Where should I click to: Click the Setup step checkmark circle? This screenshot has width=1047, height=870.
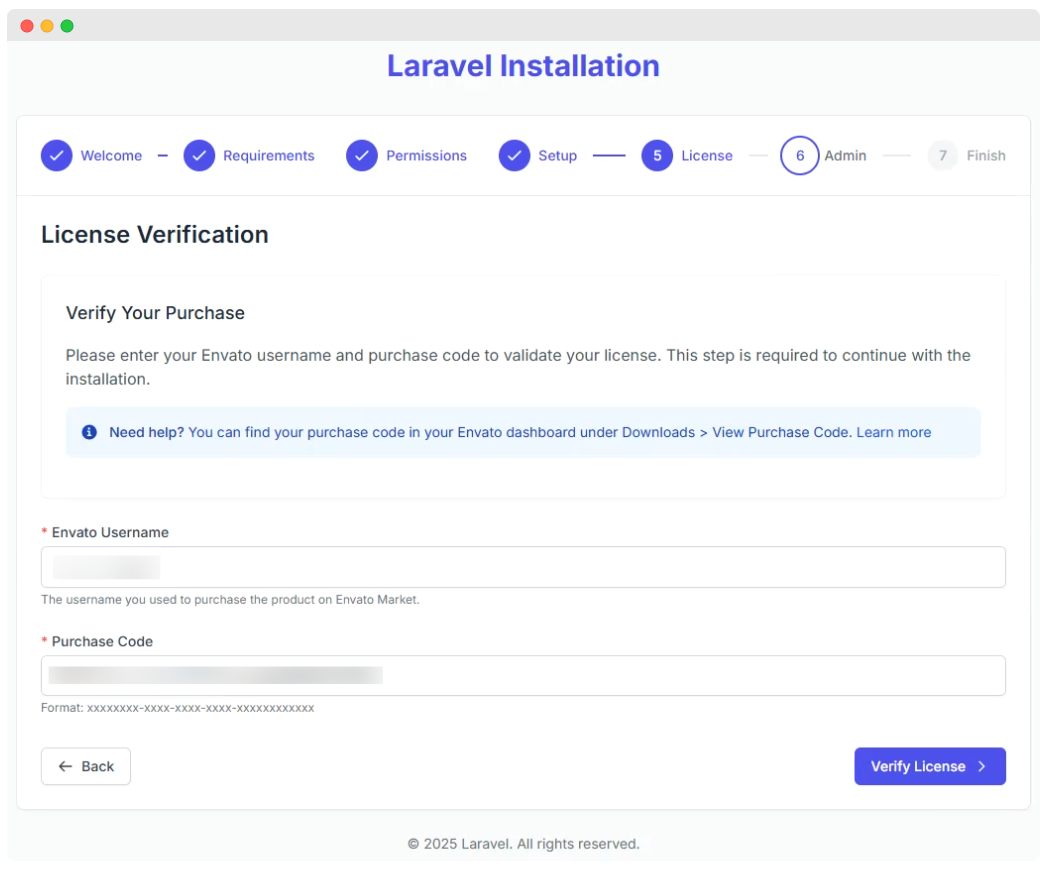point(514,156)
